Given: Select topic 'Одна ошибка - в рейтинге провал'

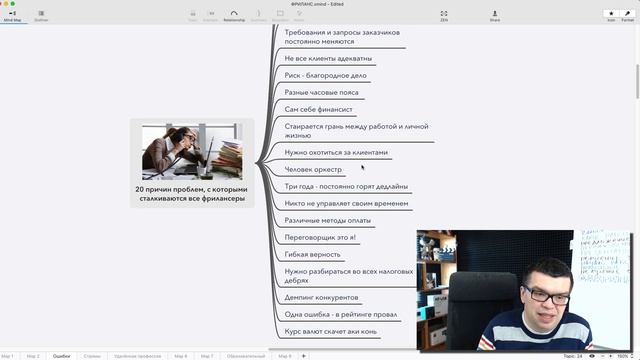Looking at the screenshot, I should tap(341, 315).
